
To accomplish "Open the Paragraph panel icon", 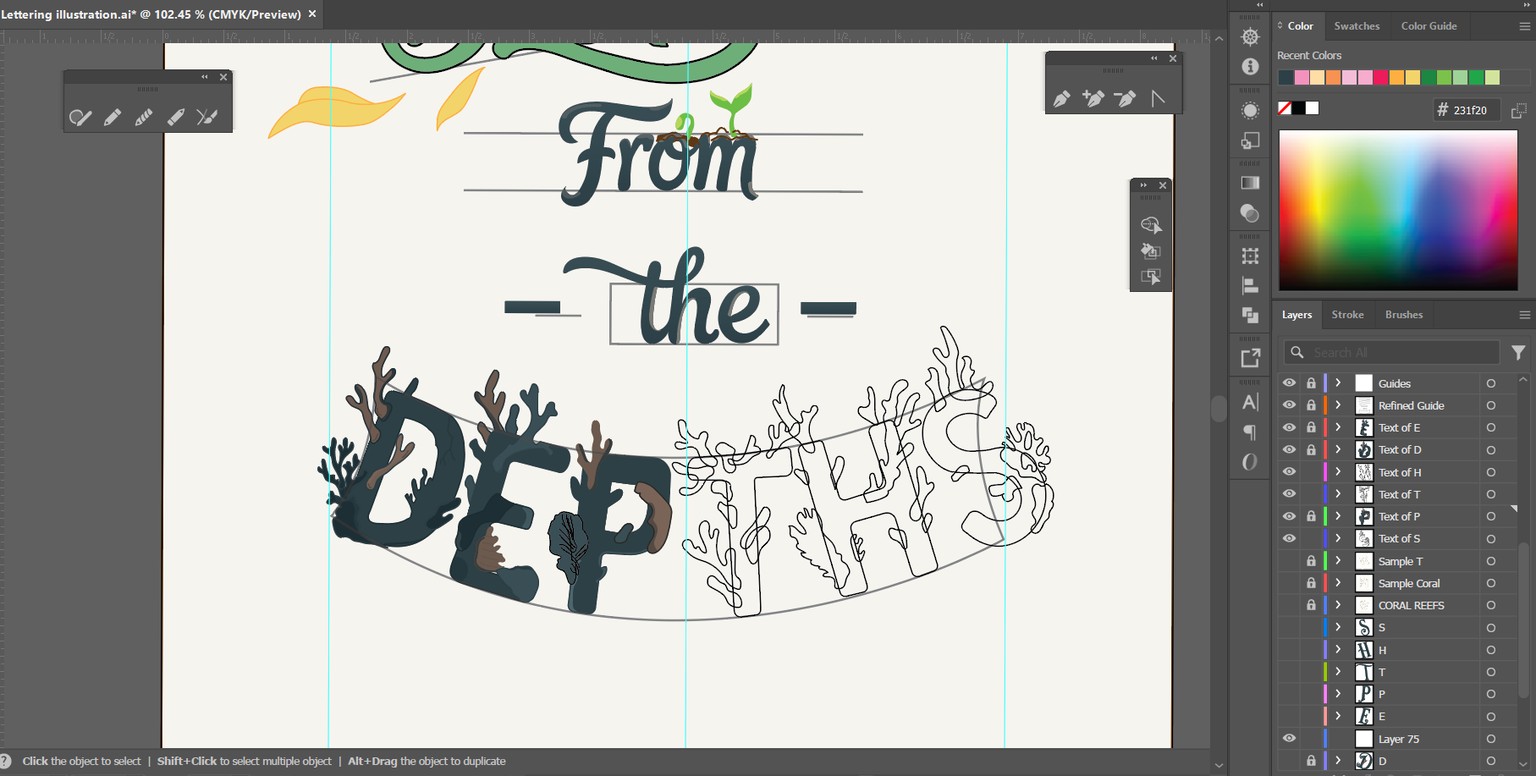I will coord(1250,432).
